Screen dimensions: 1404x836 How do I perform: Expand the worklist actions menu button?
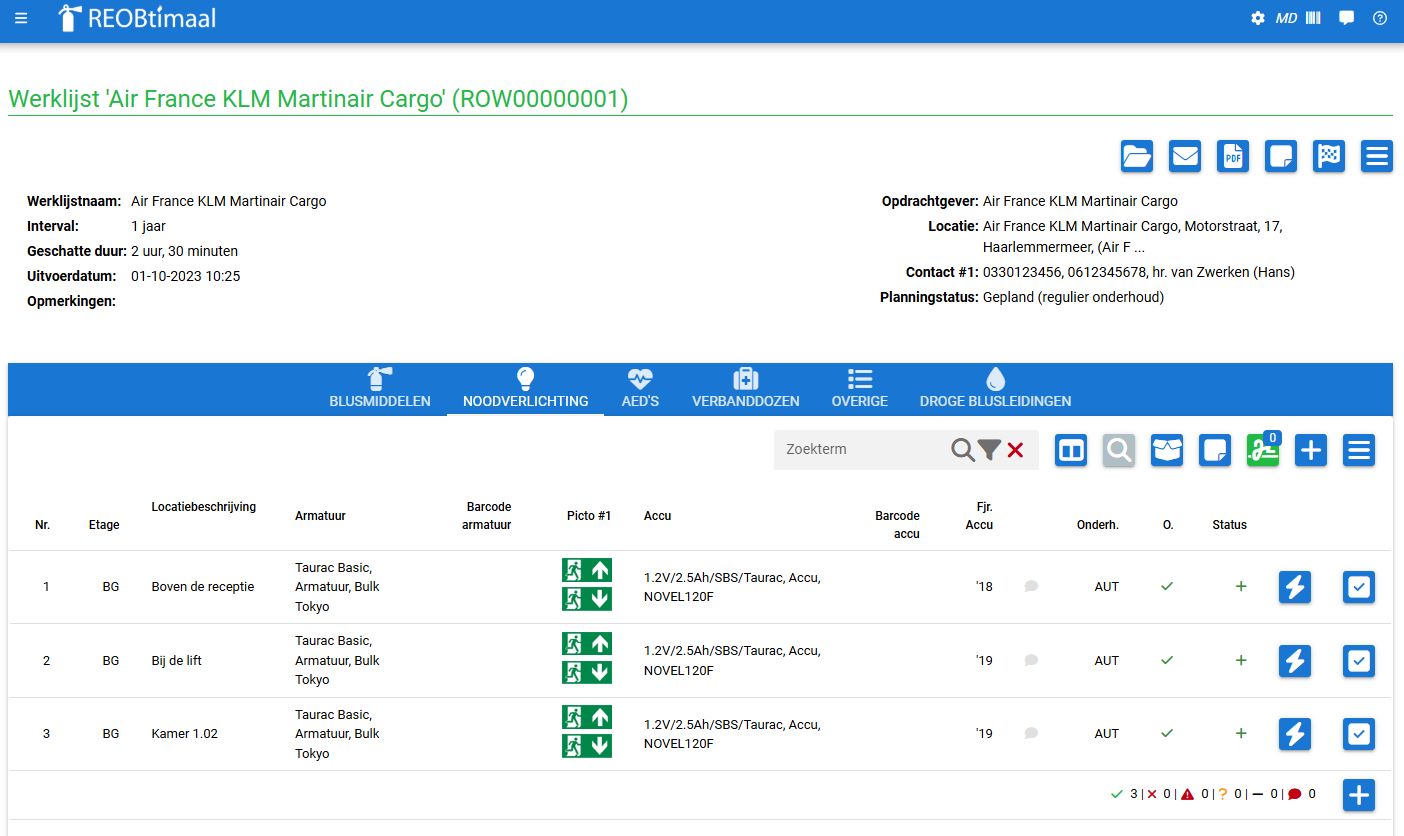coord(1377,156)
